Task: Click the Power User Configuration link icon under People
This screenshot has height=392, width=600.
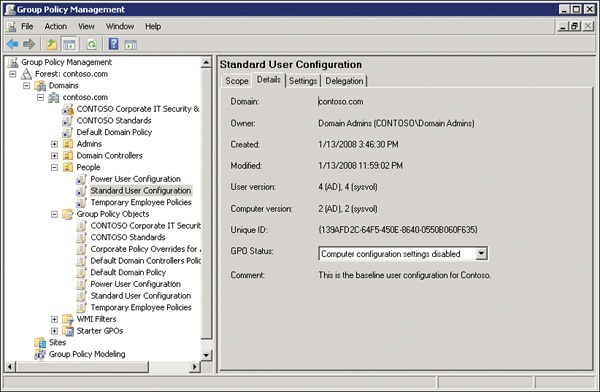Action: [x=81, y=179]
